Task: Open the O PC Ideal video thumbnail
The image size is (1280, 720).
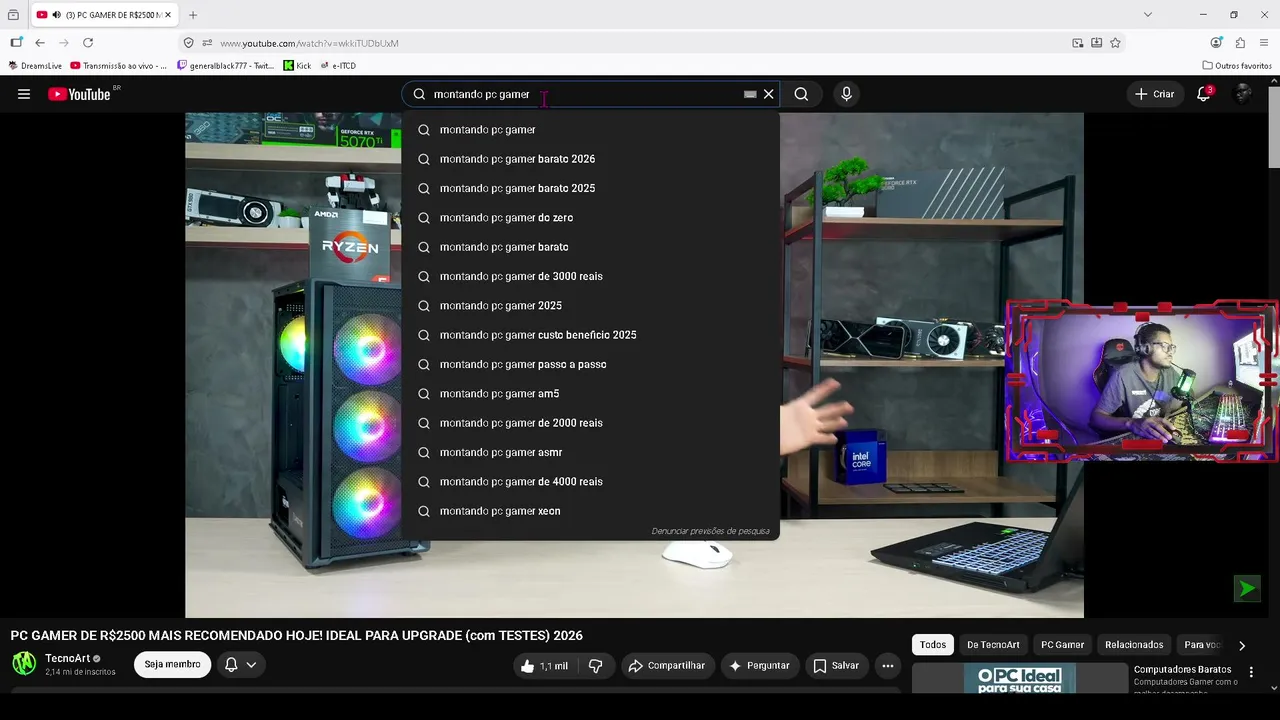Action: point(1018,678)
